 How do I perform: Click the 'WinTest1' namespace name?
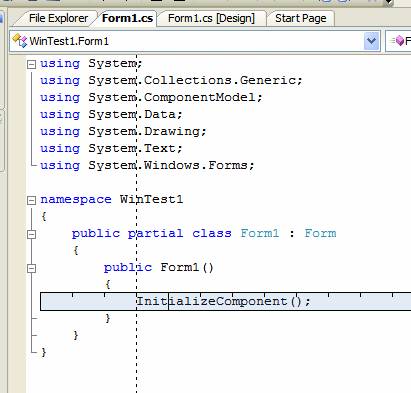152,199
